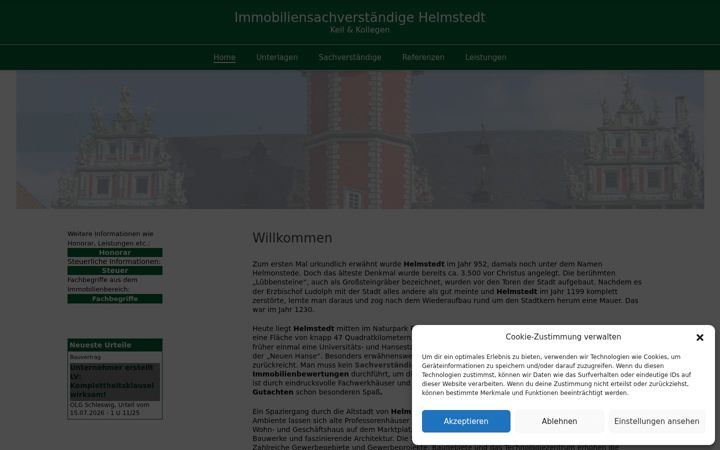
Task: Click the Immobiliensachverständige Helmstedt site title
Action: pyautogui.click(x=360, y=17)
